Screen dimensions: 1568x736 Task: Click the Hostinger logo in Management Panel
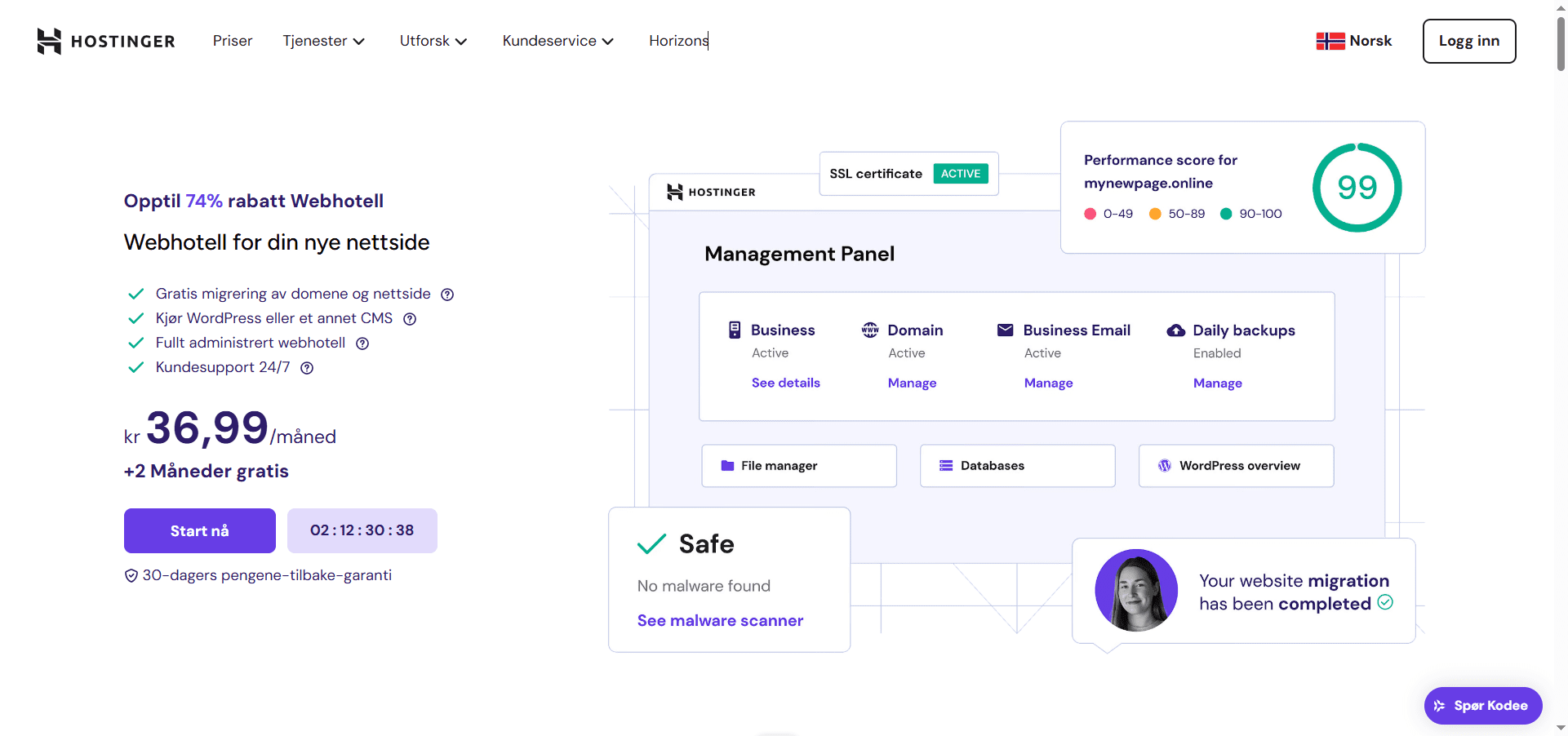point(711,192)
